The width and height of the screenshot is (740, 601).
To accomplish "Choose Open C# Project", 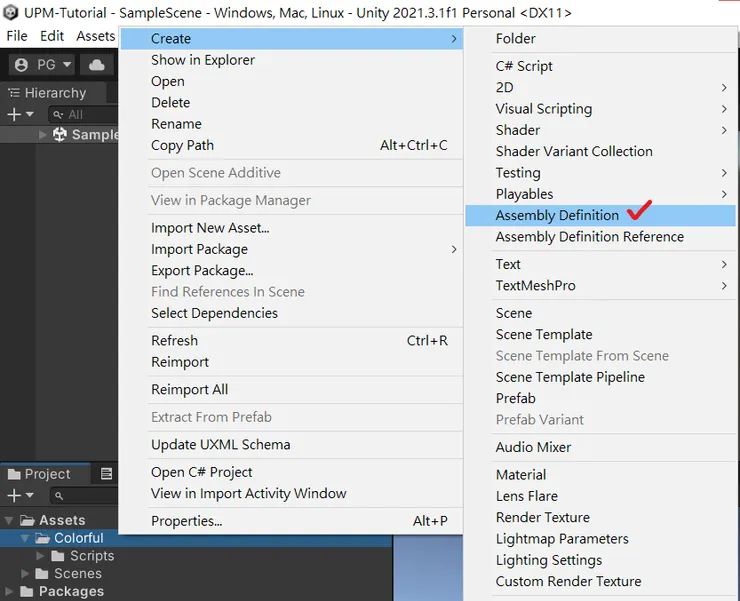I will click(x=291, y=472).
